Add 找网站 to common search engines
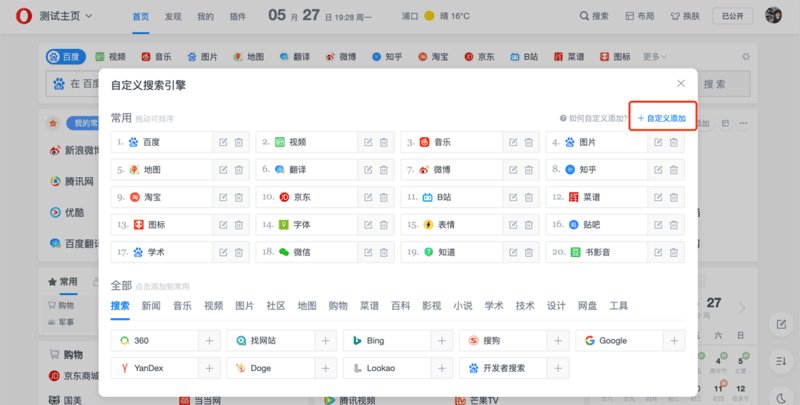The width and height of the screenshot is (800, 405). coord(326,341)
